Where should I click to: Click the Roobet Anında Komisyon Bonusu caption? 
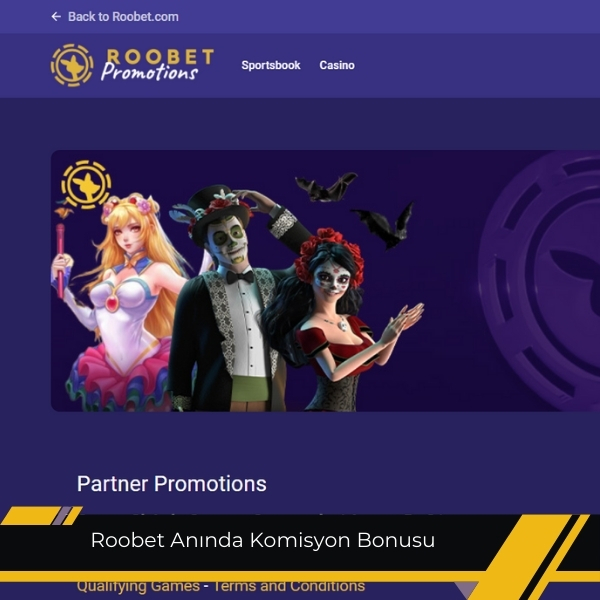pos(262,540)
